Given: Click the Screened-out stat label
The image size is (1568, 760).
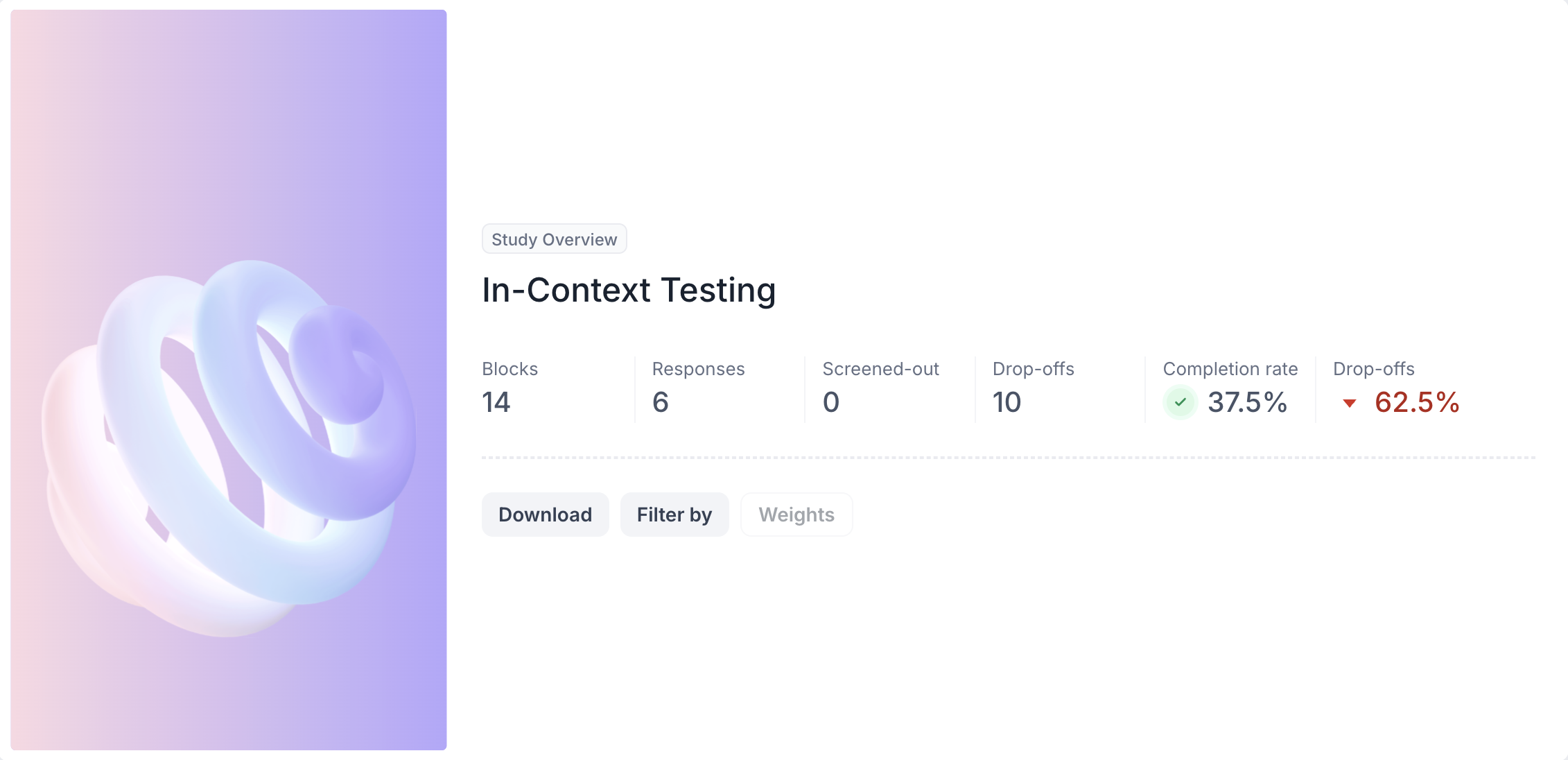Looking at the screenshot, I should (x=880, y=369).
